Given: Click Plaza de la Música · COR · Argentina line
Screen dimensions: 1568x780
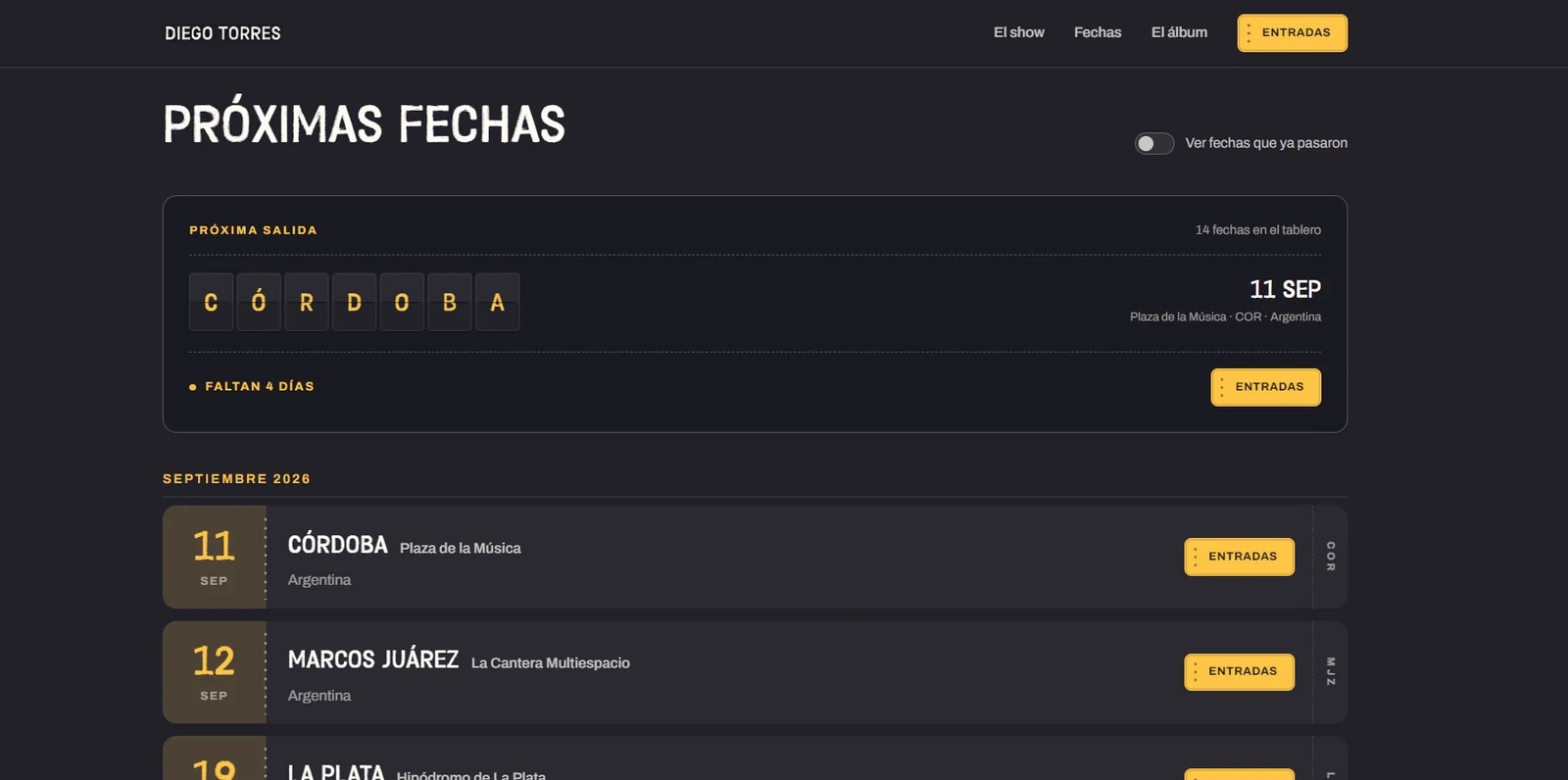Looking at the screenshot, I should [1225, 317].
